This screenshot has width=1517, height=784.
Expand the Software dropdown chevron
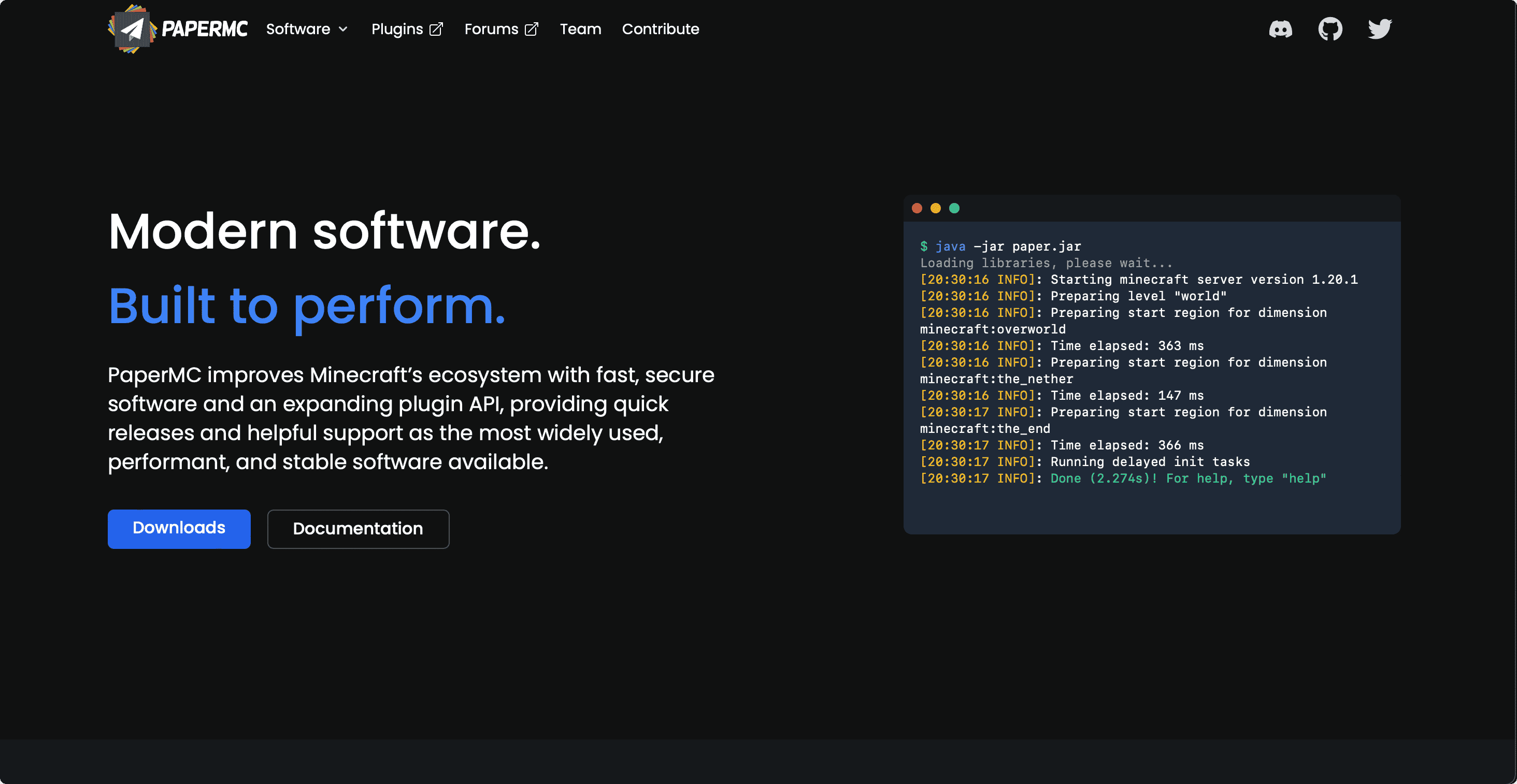344,30
